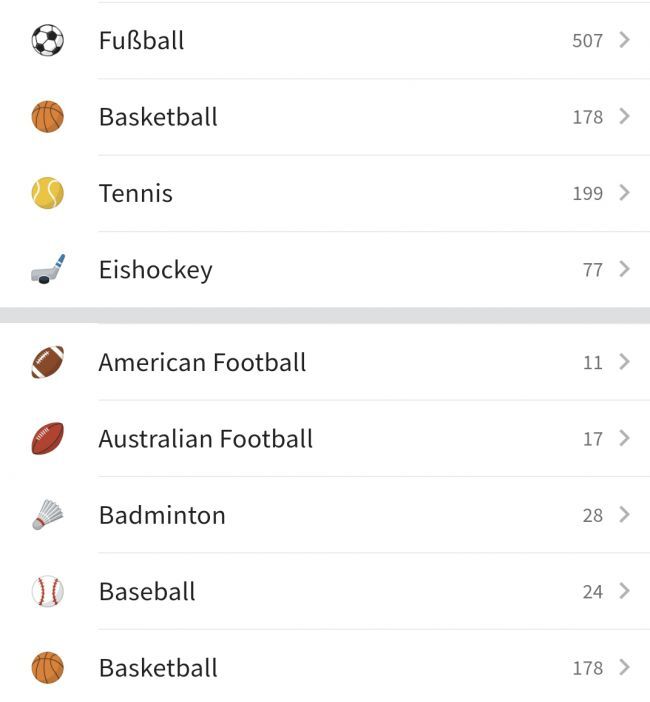Click the soccer ball icon
Image resolution: width=650 pixels, height=702 pixels.
click(x=47, y=41)
